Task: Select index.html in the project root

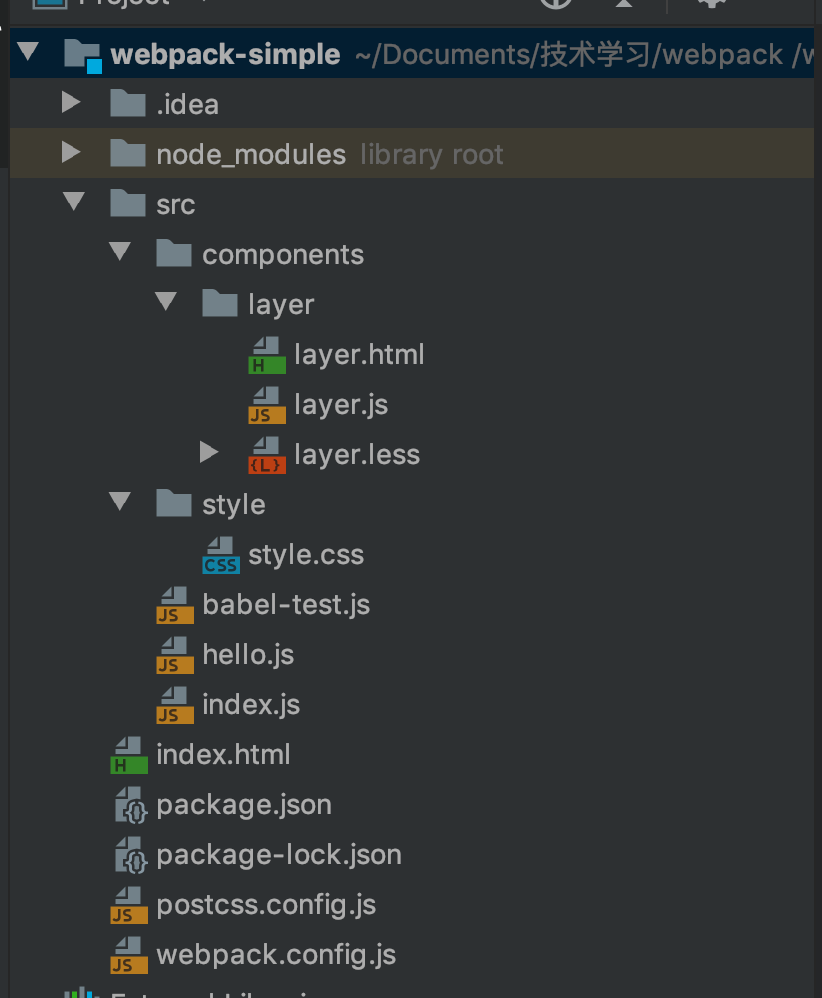Action: (223, 755)
